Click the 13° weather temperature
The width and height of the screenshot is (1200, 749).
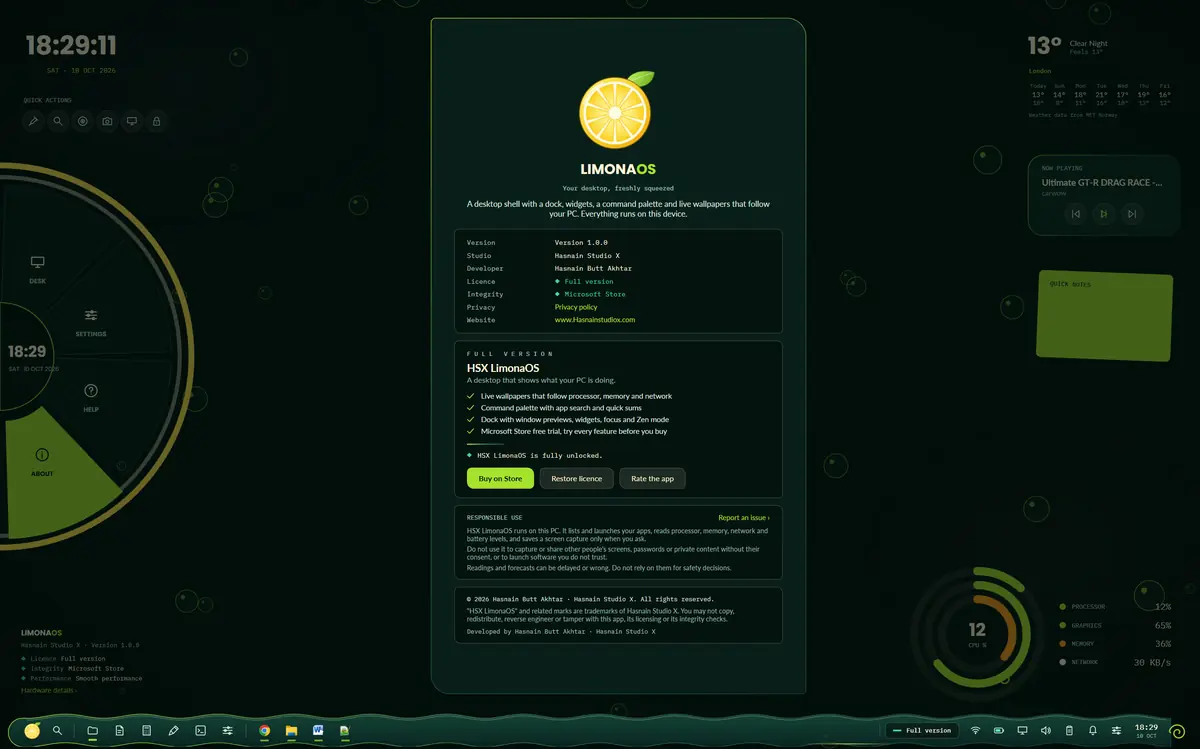tap(1045, 45)
